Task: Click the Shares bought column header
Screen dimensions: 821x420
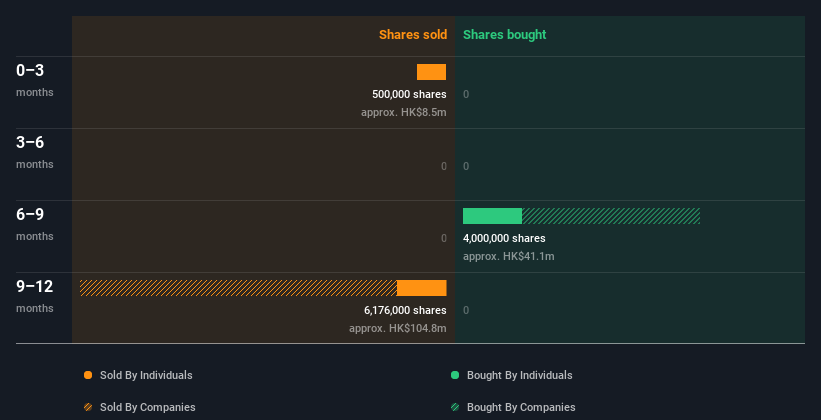Action: click(x=504, y=35)
